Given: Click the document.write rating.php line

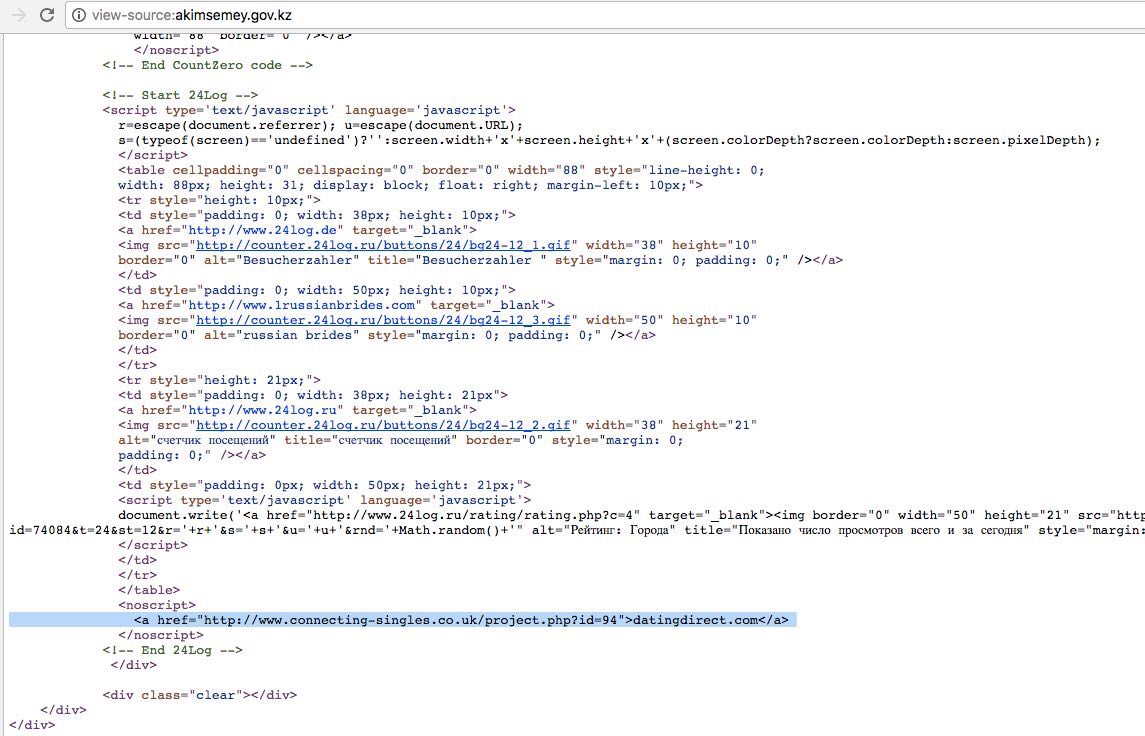Looking at the screenshot, I should 631,515.
